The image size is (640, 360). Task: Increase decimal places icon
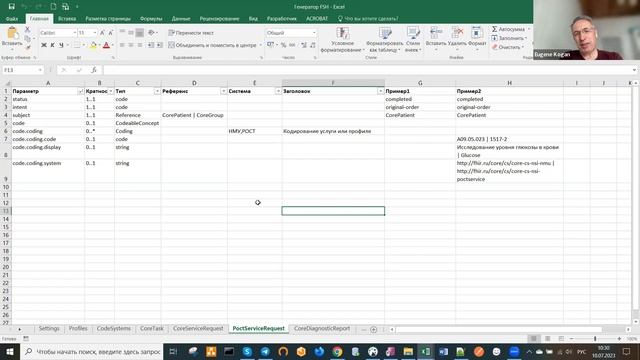[304, 45]
